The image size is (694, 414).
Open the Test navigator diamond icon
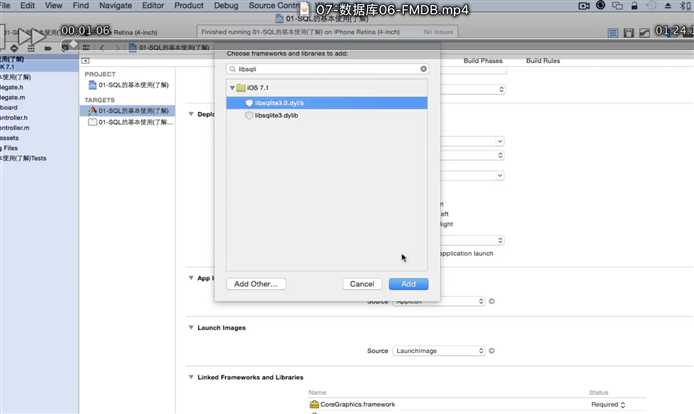click(x=14, y=48)
